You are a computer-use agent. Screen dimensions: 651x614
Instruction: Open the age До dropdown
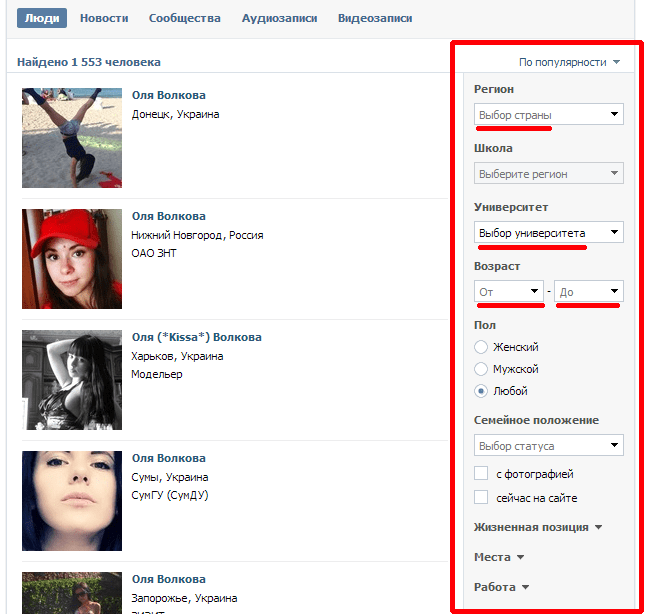[589, 291]
